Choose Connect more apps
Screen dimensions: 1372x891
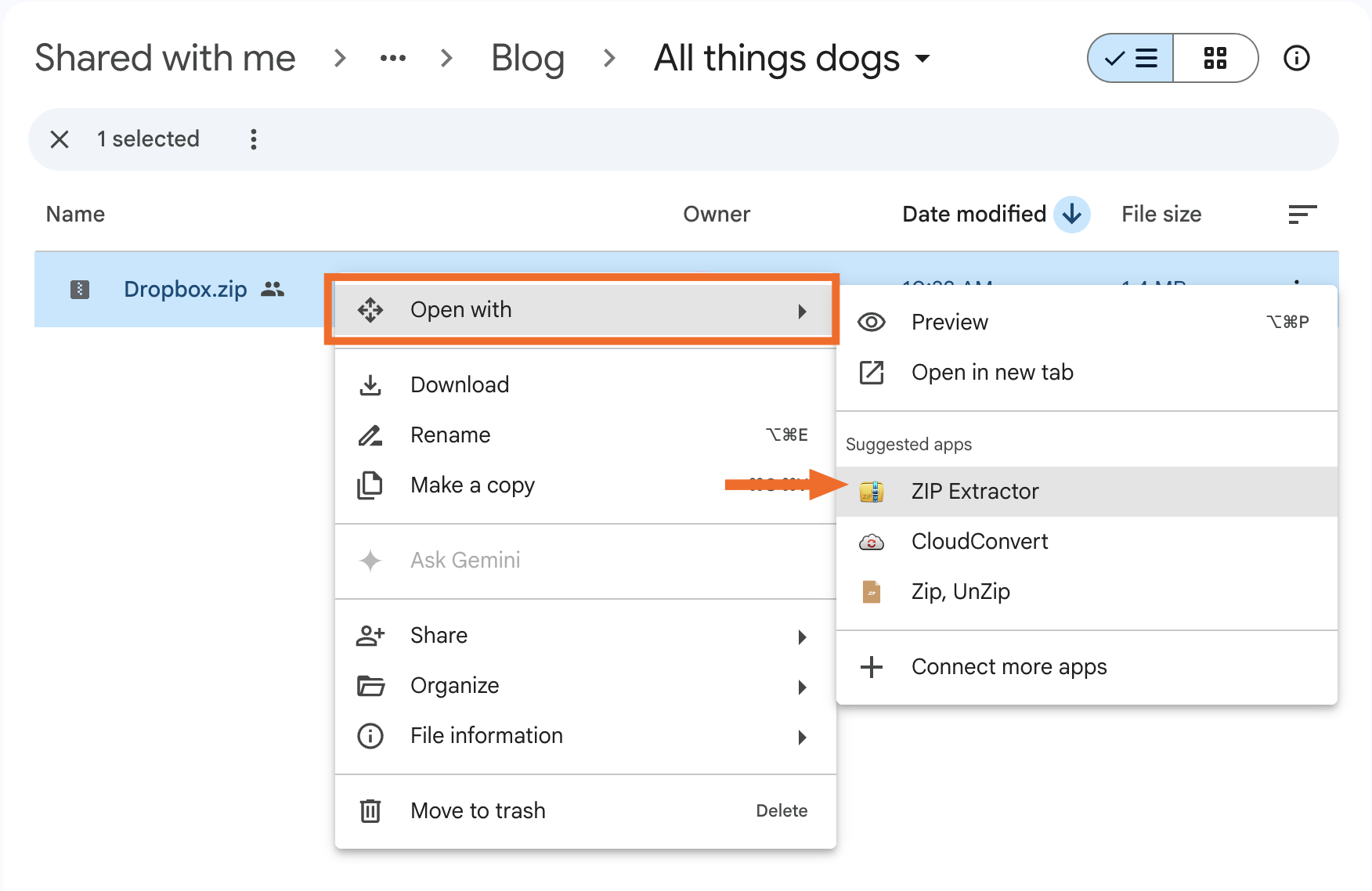[x=1087, y=666]
